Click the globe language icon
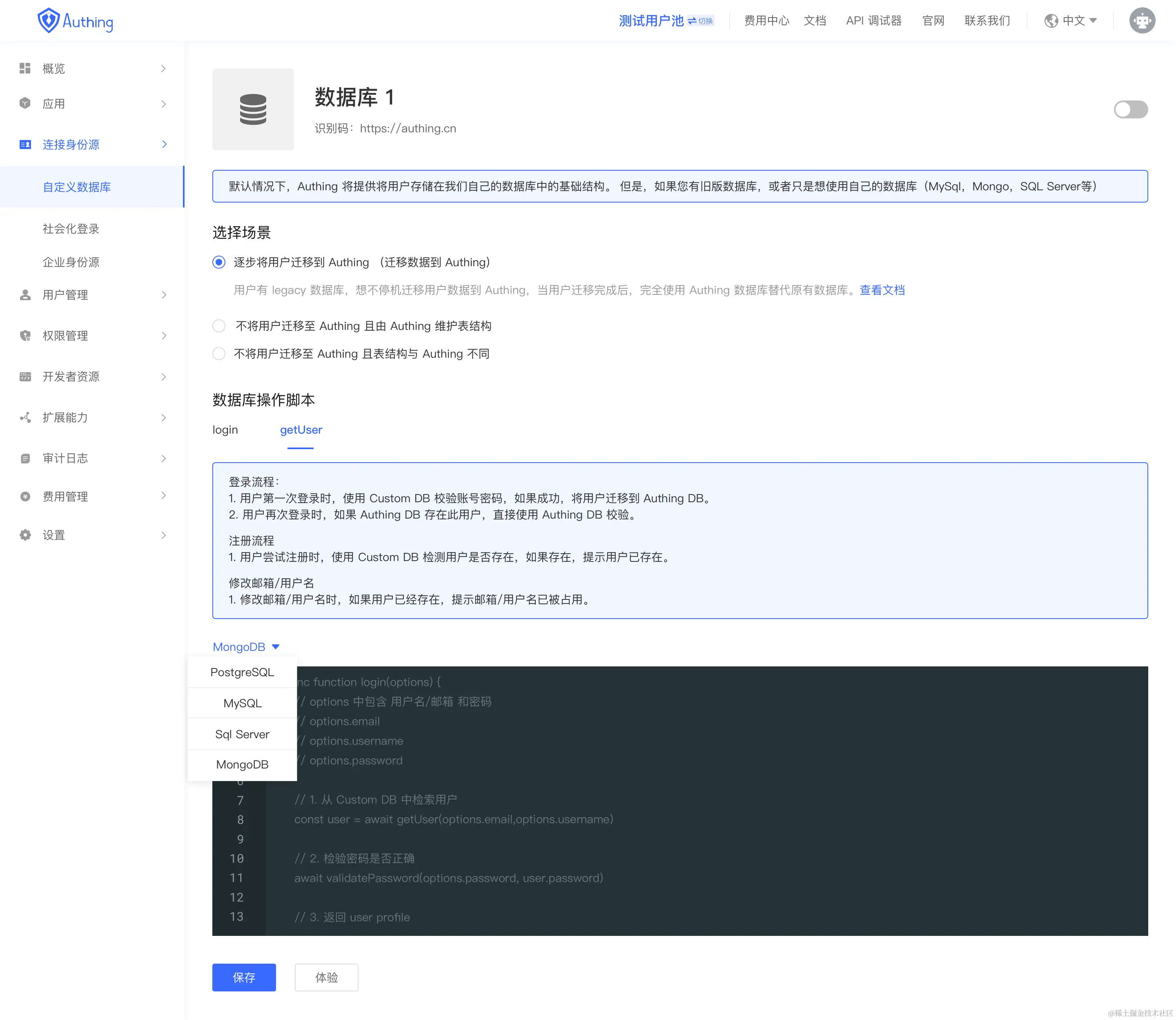The width and height of the screenshot is (1176, 1020). (x=1051, y=21)
